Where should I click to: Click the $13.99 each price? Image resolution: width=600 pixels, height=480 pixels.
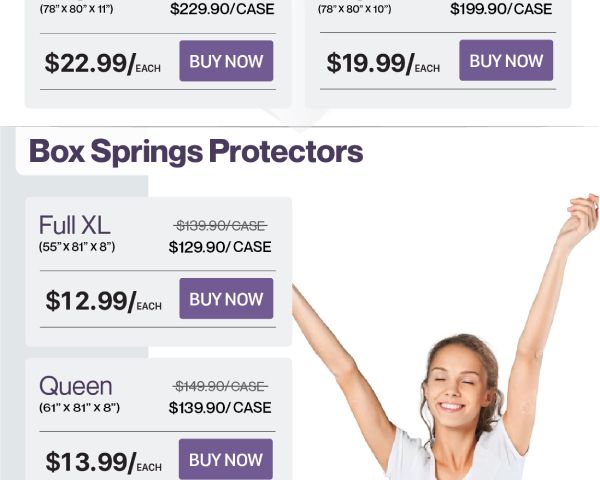(102, 462)
